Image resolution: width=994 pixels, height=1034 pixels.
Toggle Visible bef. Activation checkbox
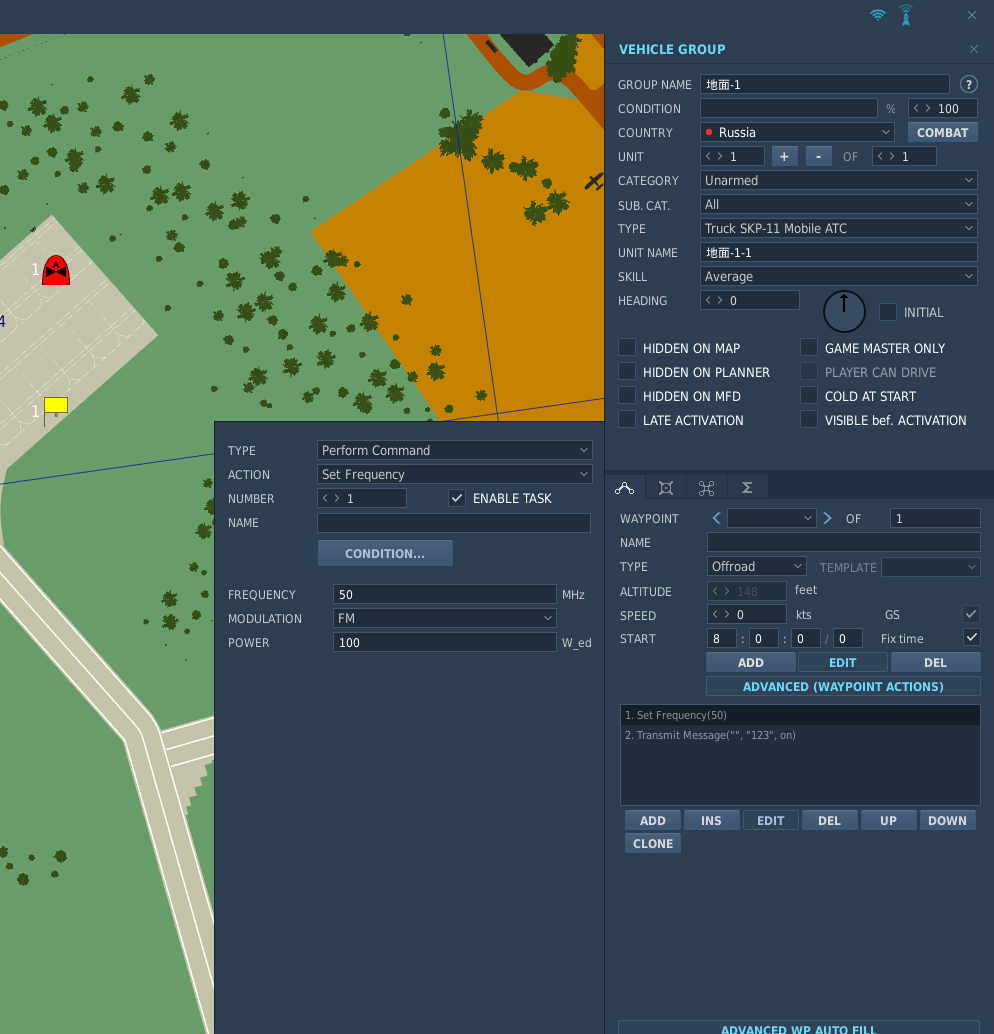pyautogui.click(x=809, y=420)
